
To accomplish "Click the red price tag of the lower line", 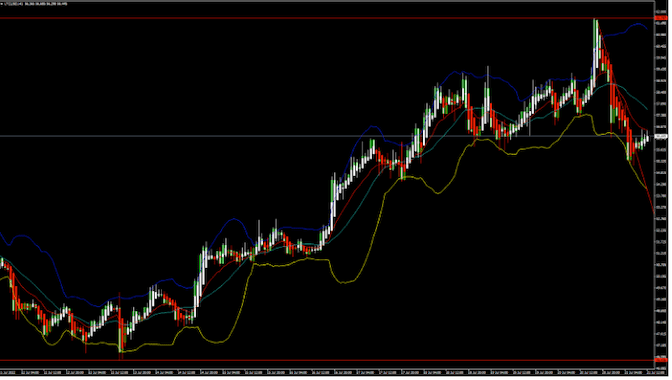I will 662,360.
